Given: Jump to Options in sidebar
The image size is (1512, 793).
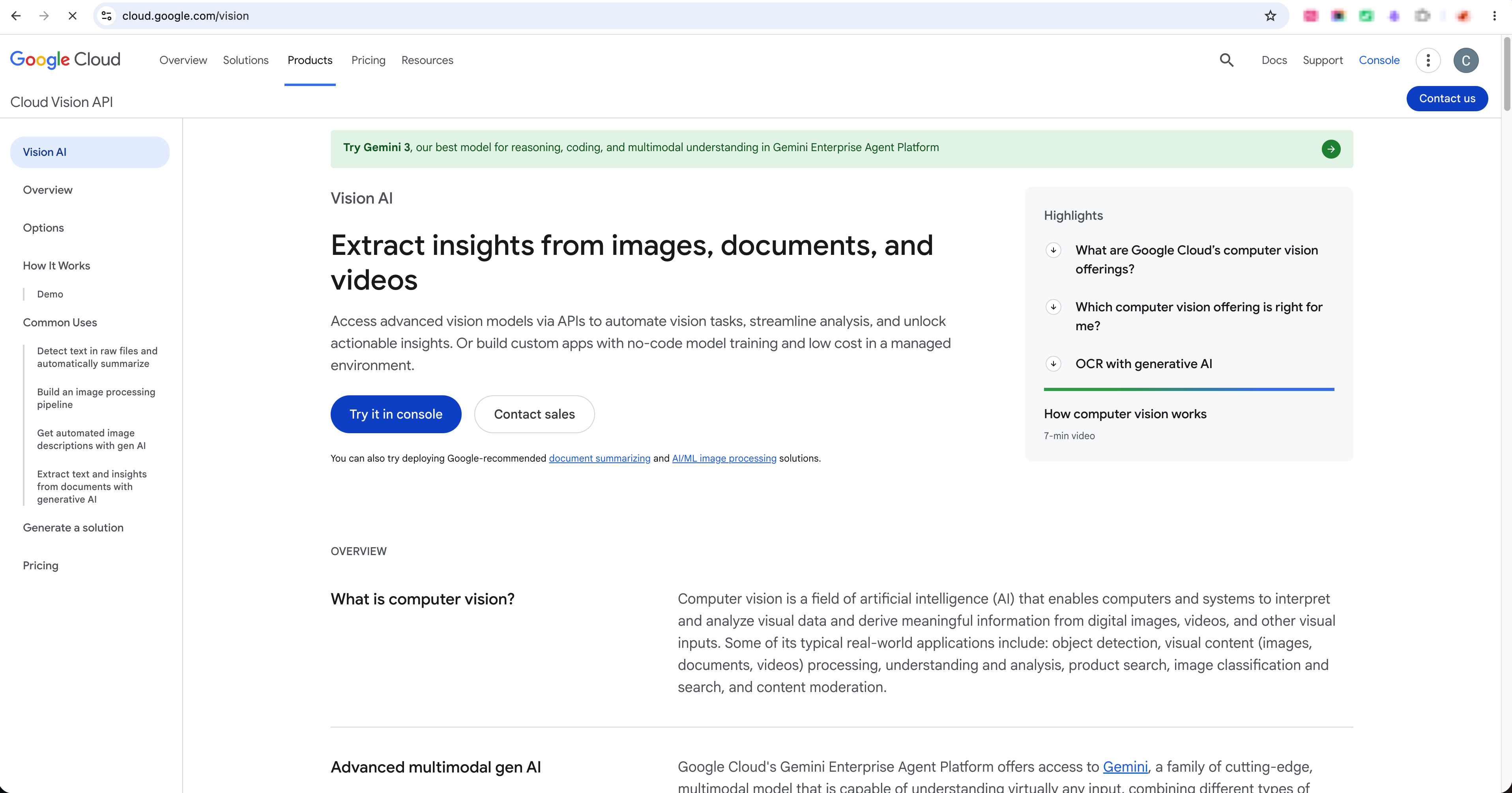Looking at the screenshot, I should point(43,228).
